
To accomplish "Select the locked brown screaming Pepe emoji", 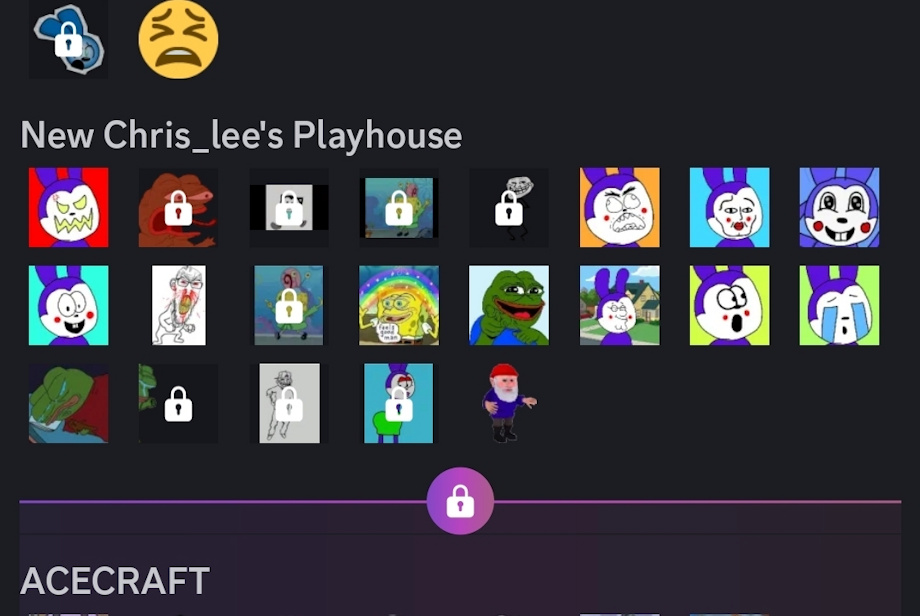I will tap(178, 208).
